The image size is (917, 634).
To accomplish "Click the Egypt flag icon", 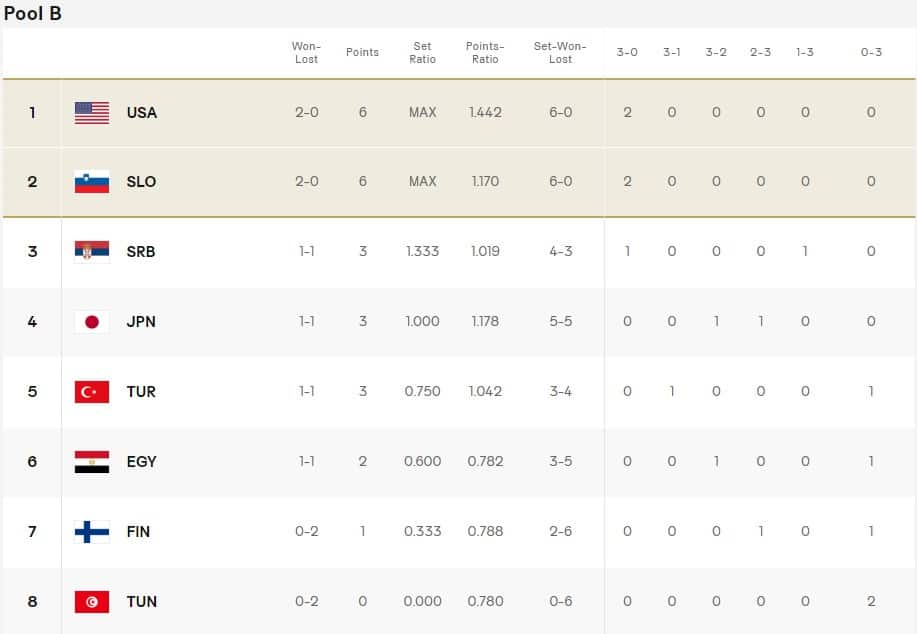I will point(92,462).
